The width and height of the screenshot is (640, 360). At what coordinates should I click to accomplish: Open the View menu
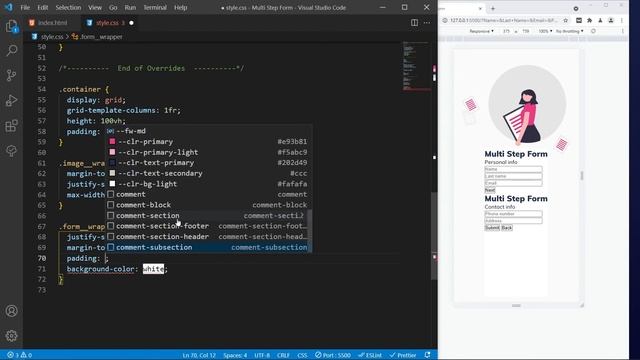point(95,7)
